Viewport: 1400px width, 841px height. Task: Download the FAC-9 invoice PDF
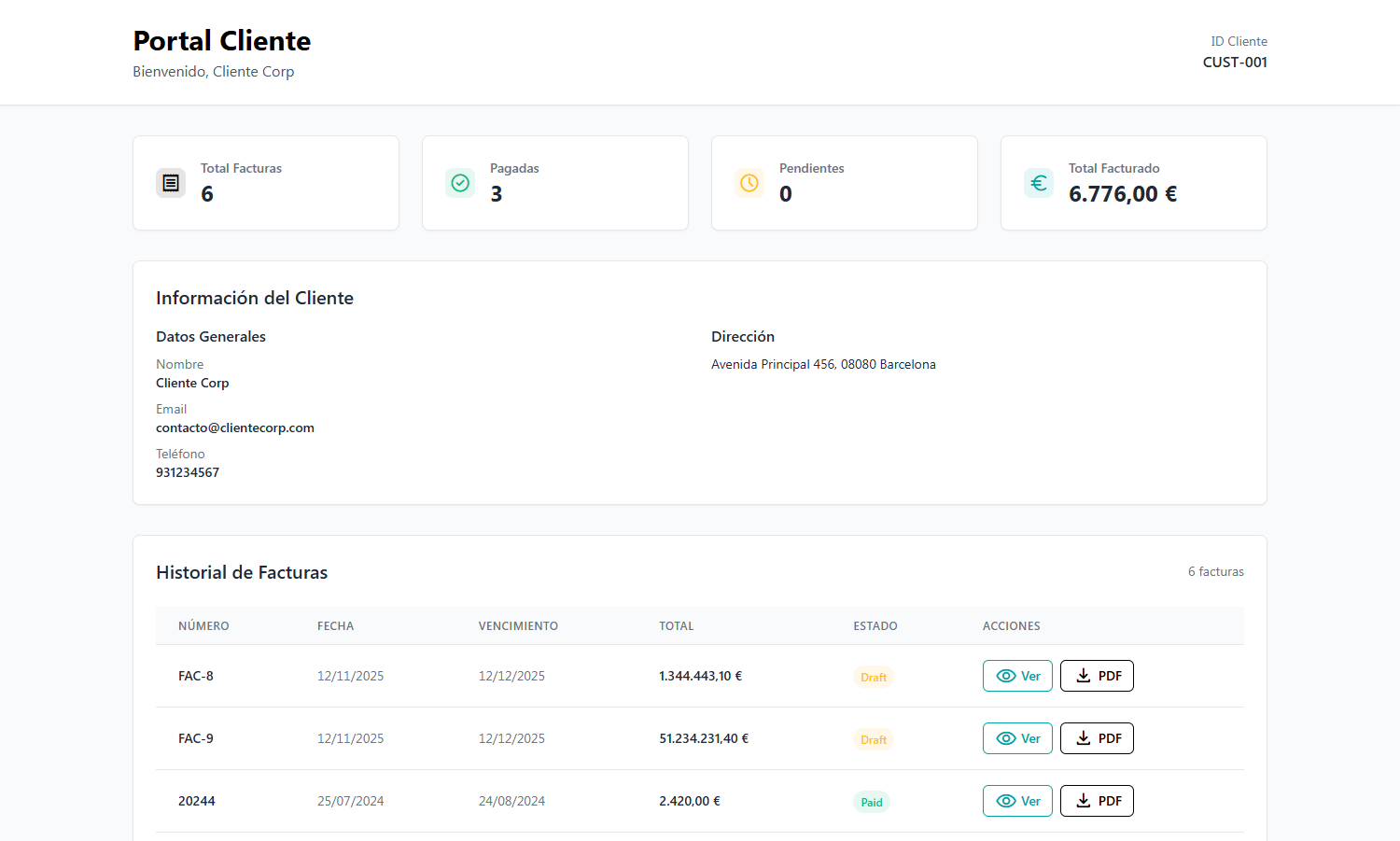click(x=1097, y=738)
